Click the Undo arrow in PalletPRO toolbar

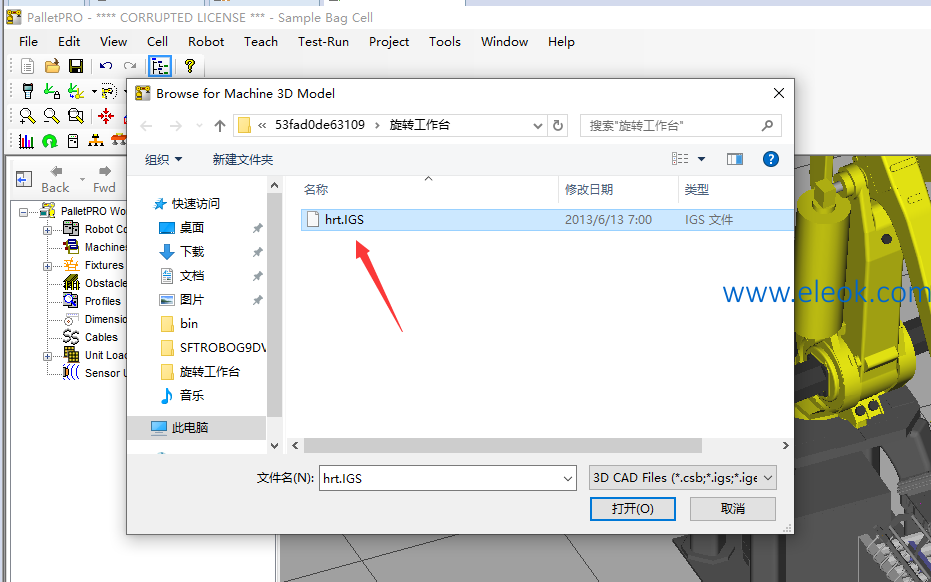tap(106, 66)
